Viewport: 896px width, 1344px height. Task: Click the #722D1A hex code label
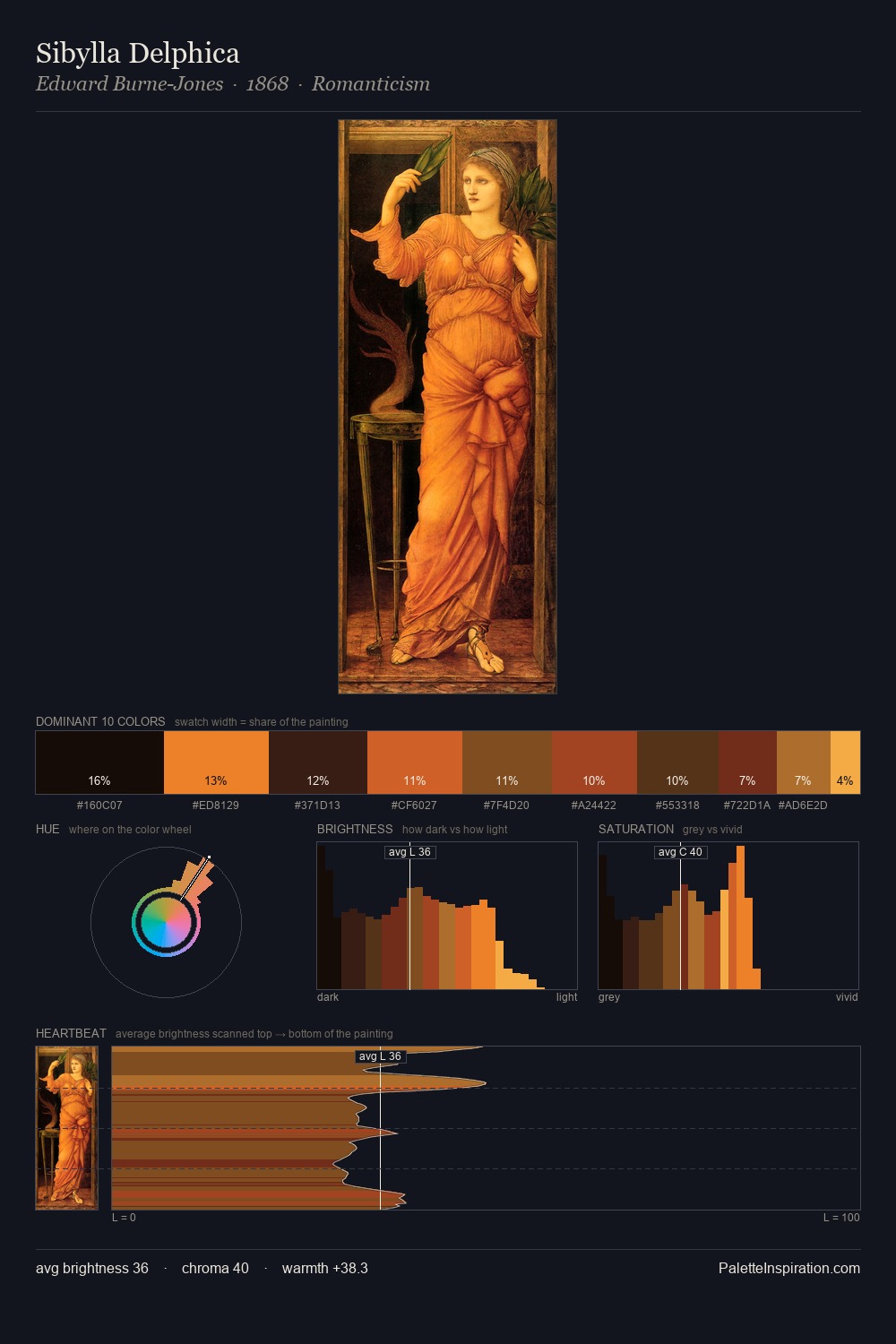(747, 806)
